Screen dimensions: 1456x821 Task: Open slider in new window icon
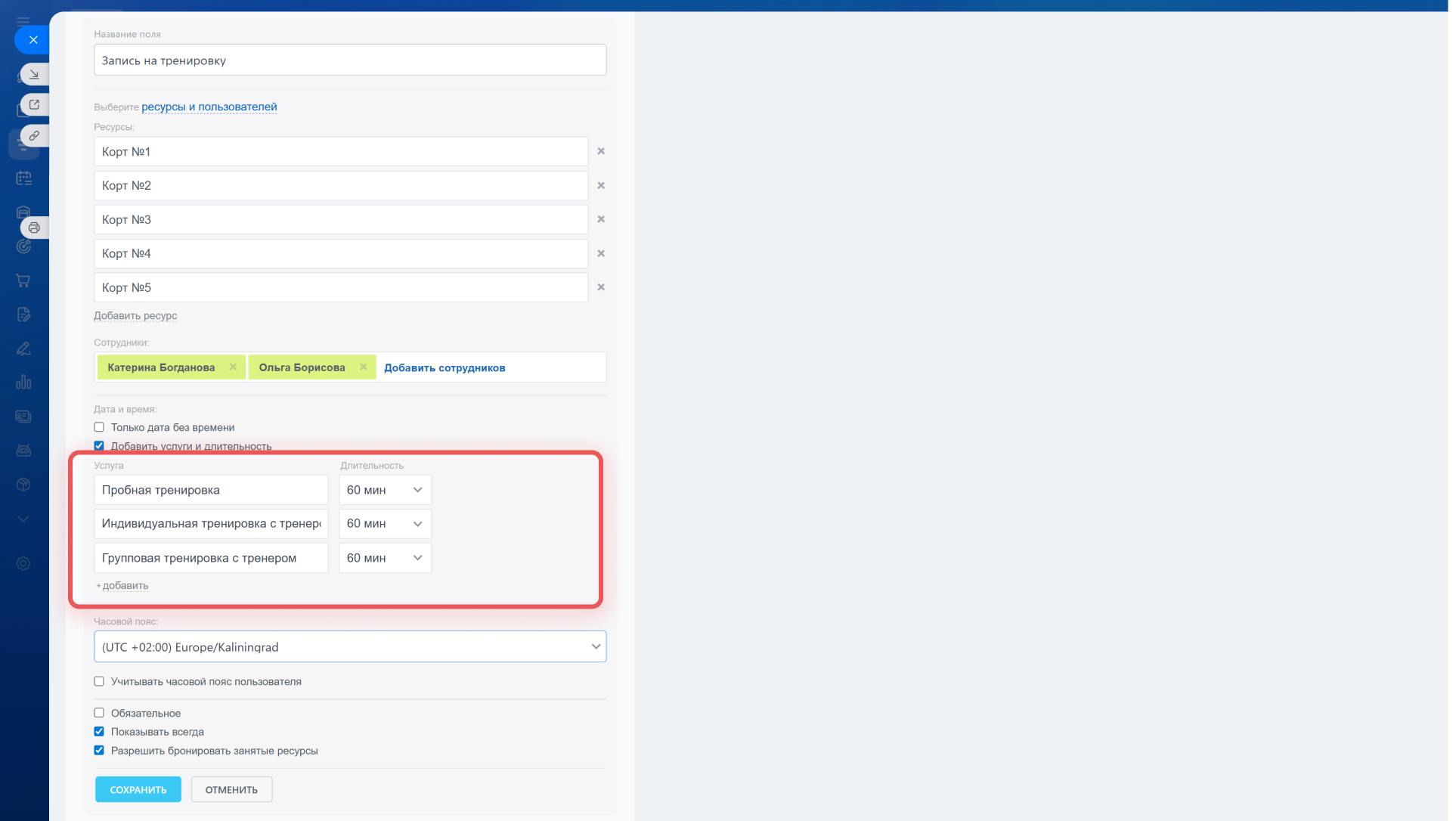pyautogui.click(x=34, y=104)
